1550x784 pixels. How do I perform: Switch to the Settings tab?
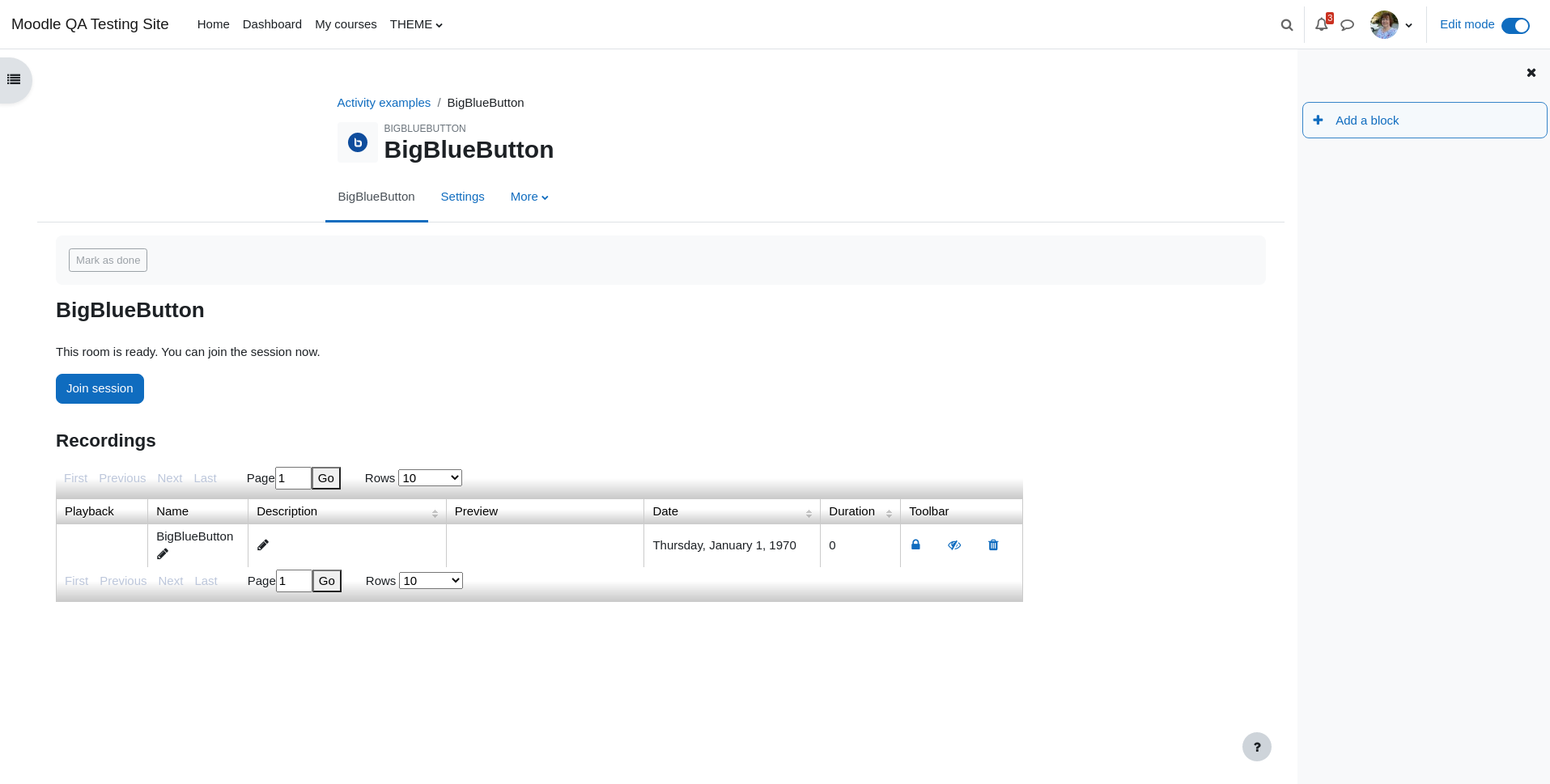(x=462, y=197)
